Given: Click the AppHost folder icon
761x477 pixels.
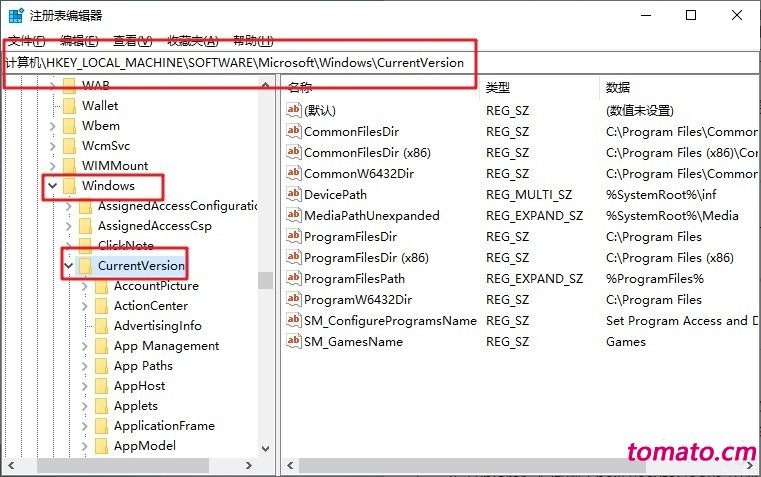Looking at the screenshot, I should tap(101, 386).
